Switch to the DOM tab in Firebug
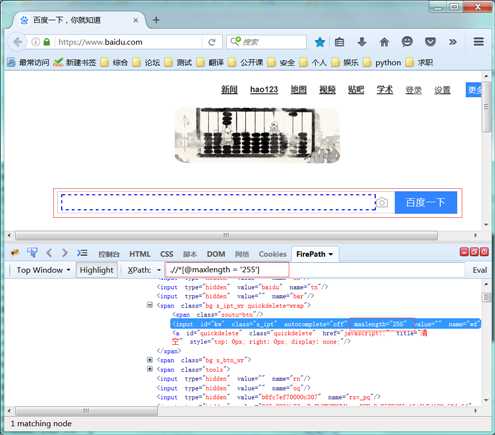The width and height of the screenshot is (495, 435). tap(216, 254)
